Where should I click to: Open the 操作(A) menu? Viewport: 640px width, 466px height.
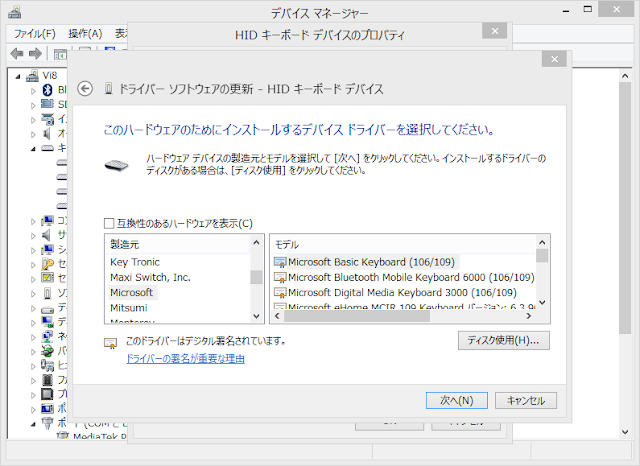[x=85, y=33]
